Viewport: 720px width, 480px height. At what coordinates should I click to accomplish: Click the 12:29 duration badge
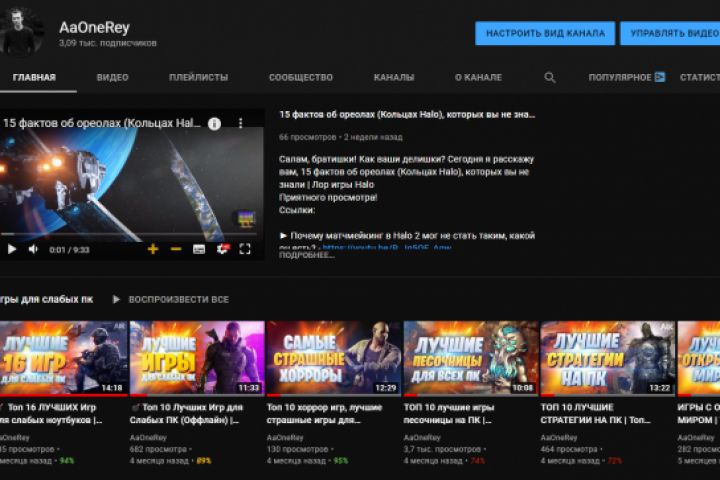[x=386, y=388]
